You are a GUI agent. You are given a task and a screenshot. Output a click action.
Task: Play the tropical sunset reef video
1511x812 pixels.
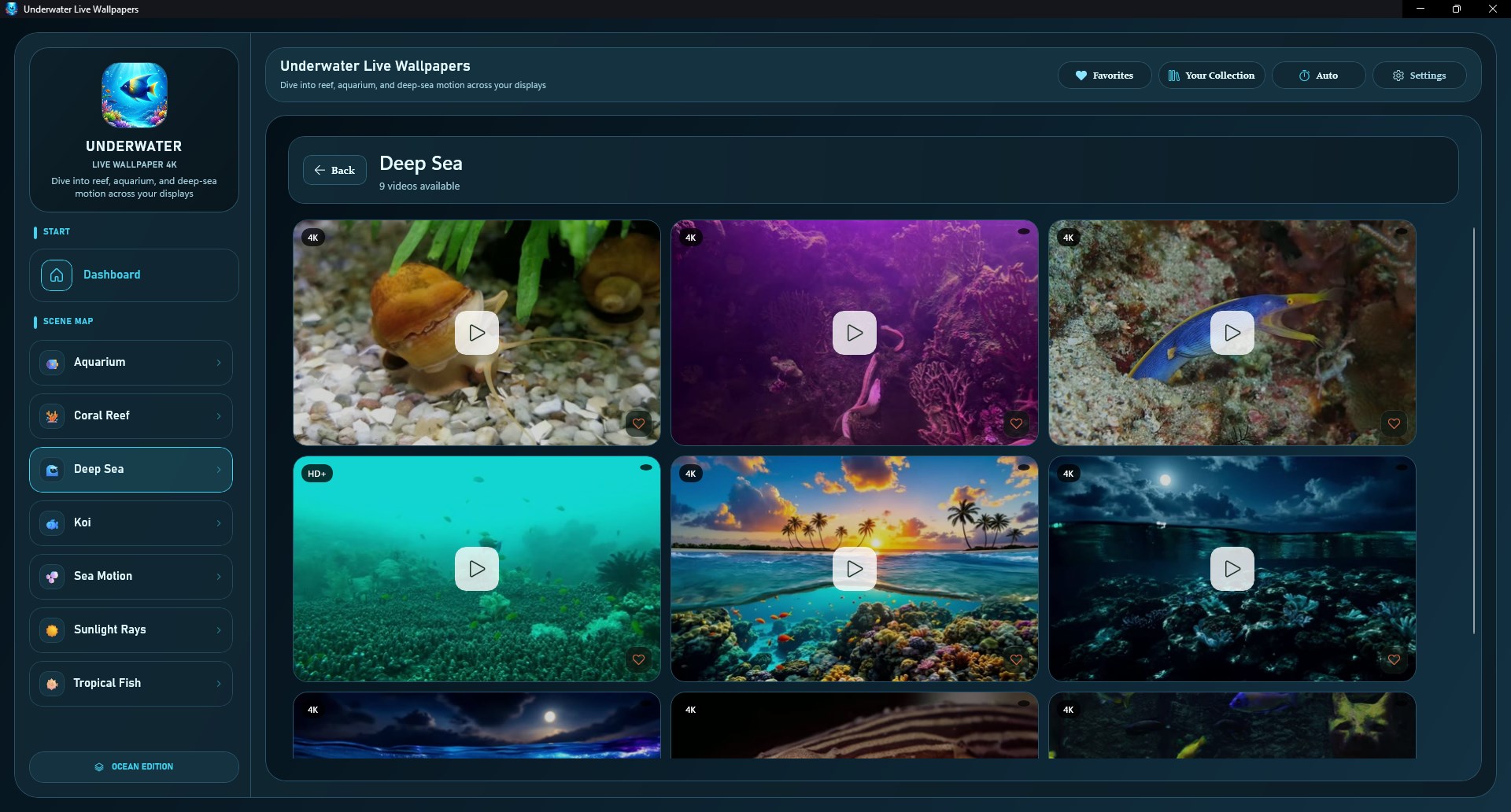[855, 569]
